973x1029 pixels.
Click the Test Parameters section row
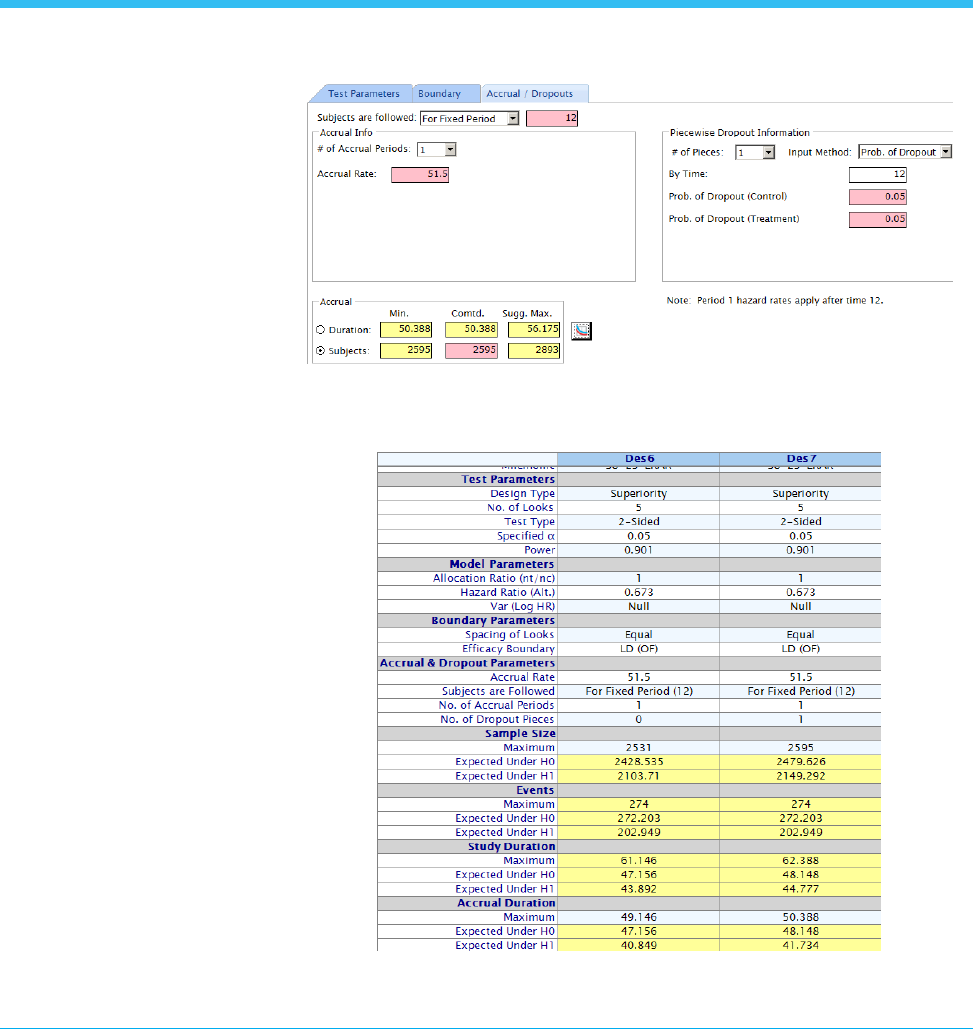[629, 480]
